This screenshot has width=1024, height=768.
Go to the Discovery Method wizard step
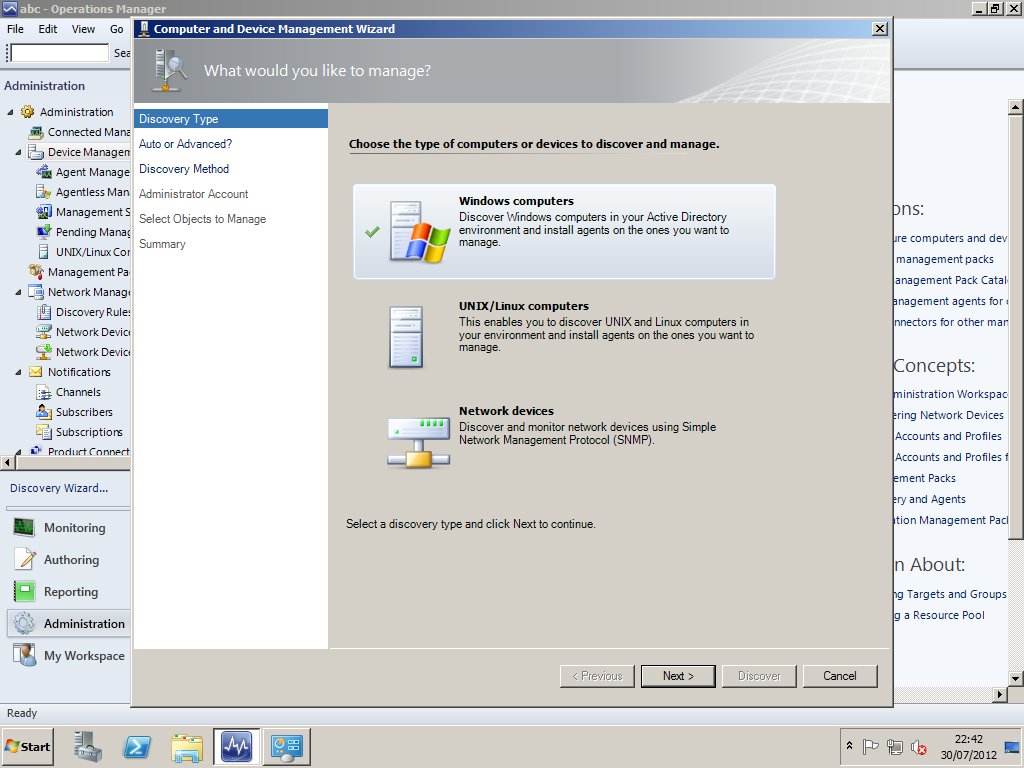[x=184, y=169]
